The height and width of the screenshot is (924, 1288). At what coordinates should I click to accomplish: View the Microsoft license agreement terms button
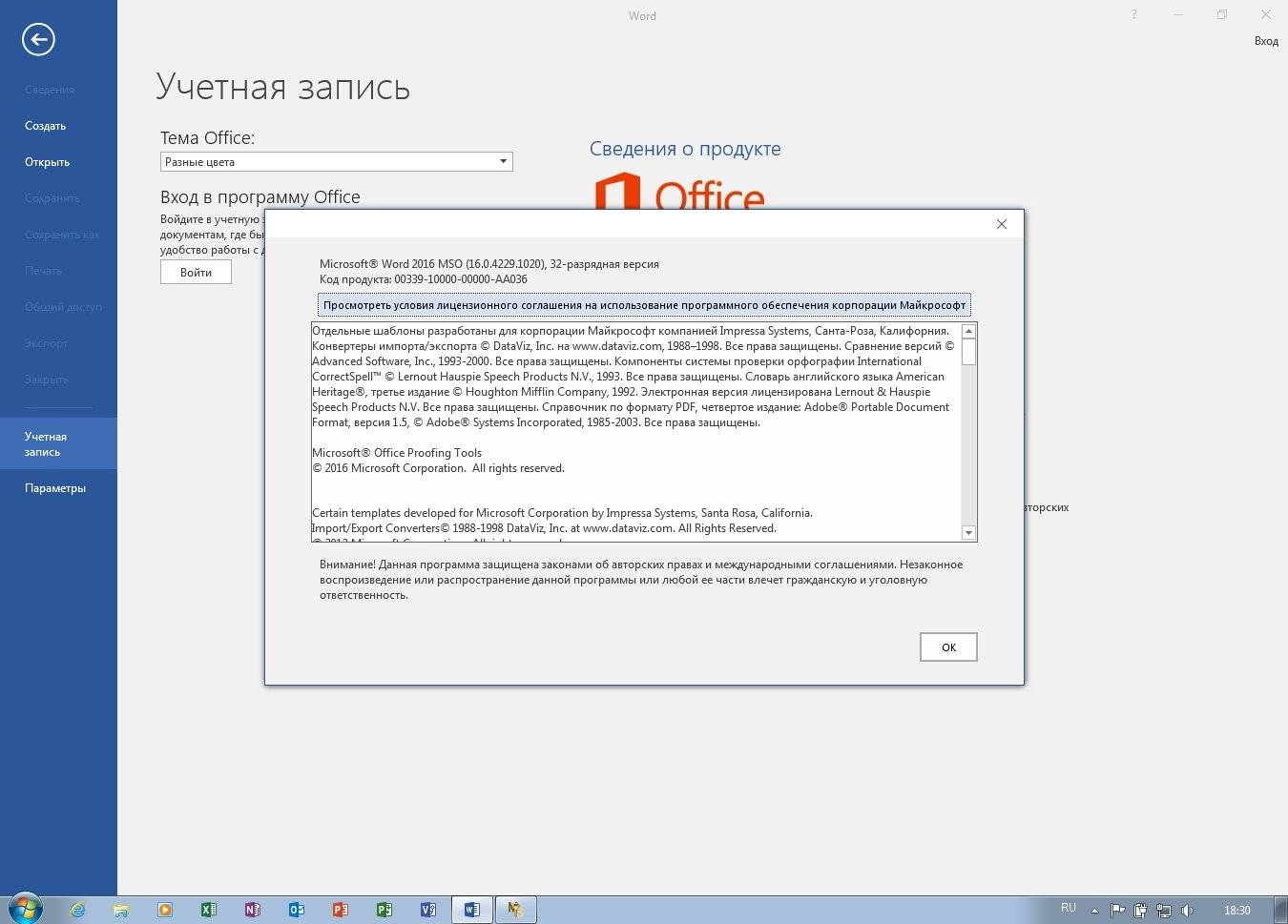644,305
